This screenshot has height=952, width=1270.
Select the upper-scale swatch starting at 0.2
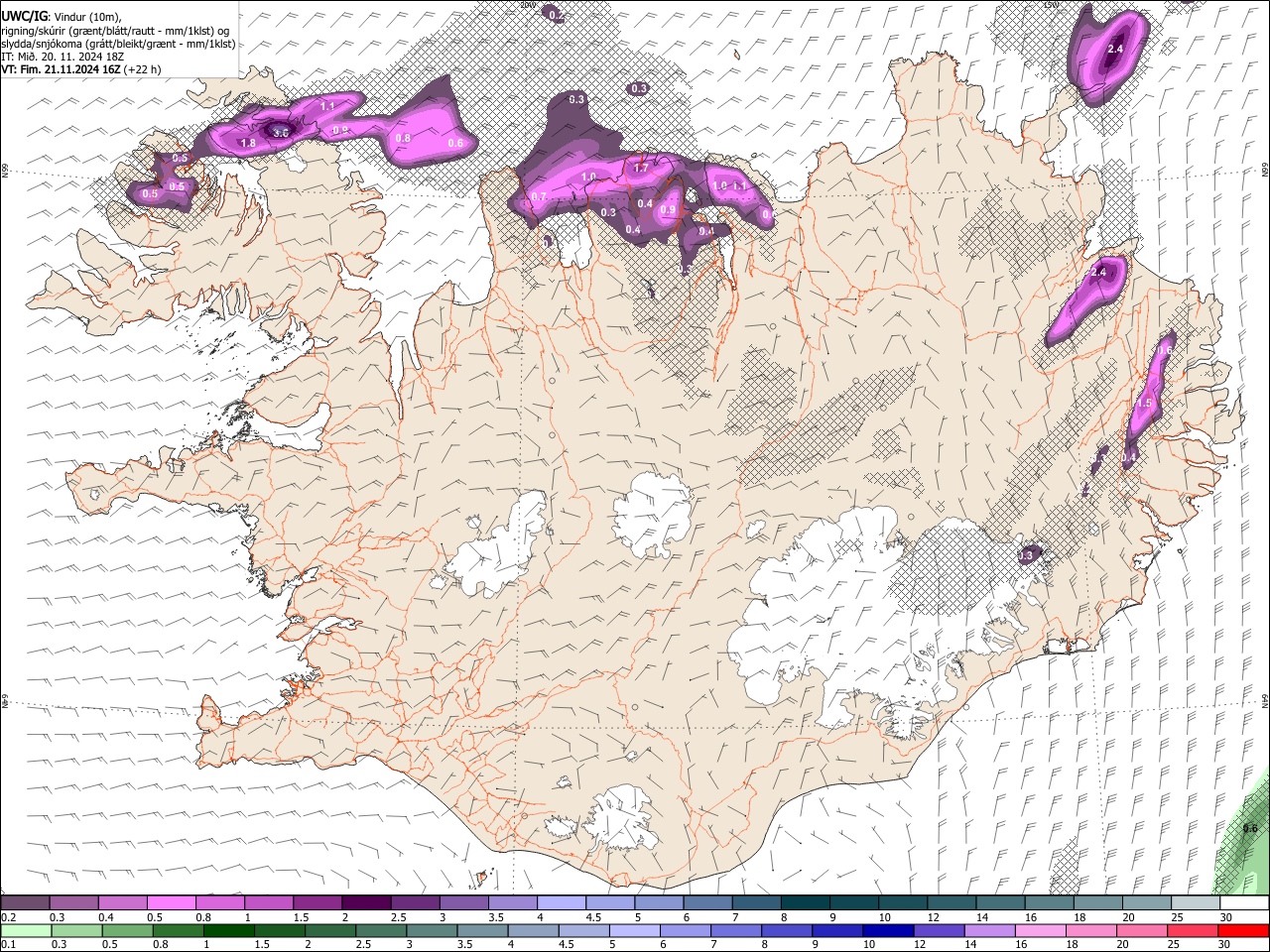click(x=25, y=903)
